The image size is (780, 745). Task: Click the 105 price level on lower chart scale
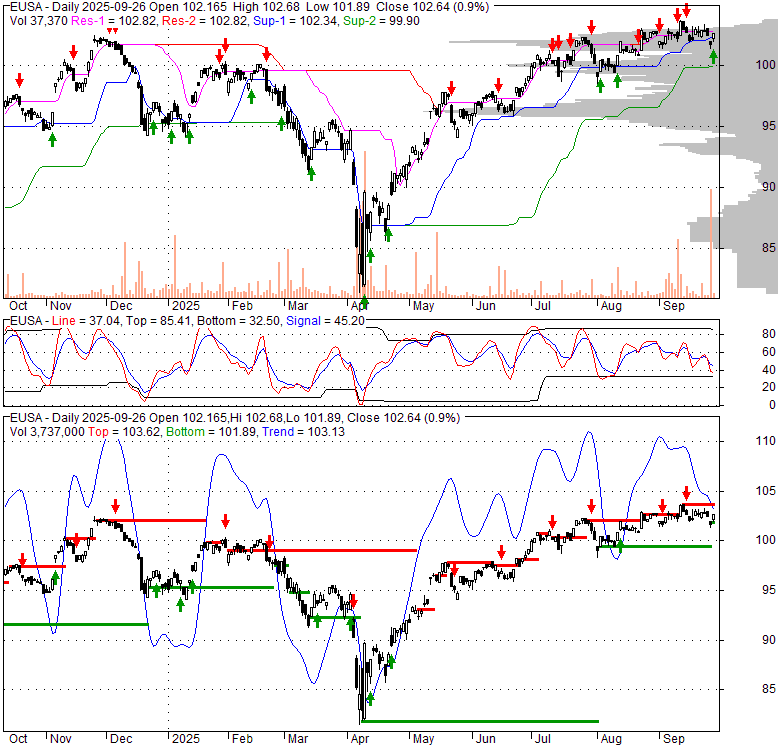[766, 490]
